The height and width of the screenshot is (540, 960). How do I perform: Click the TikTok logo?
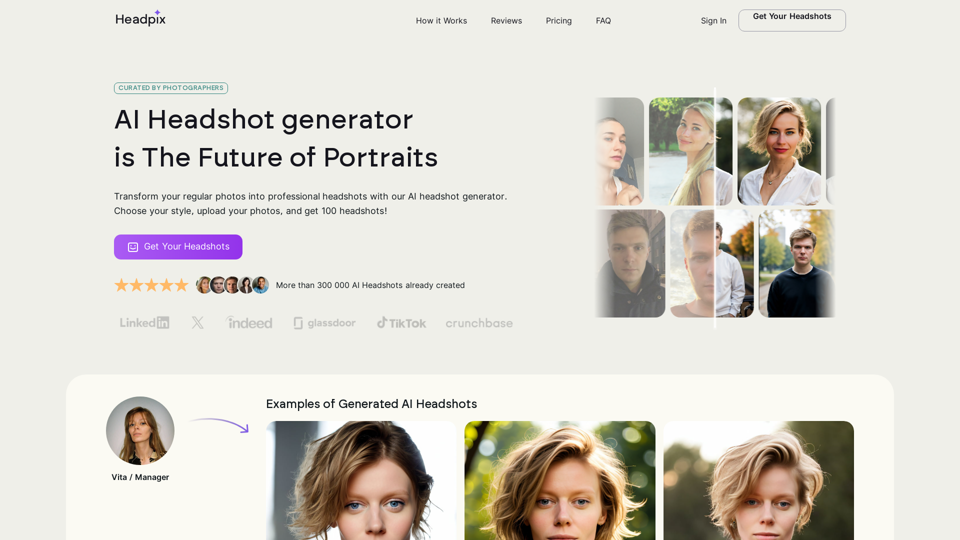click(x=401, y=323)
